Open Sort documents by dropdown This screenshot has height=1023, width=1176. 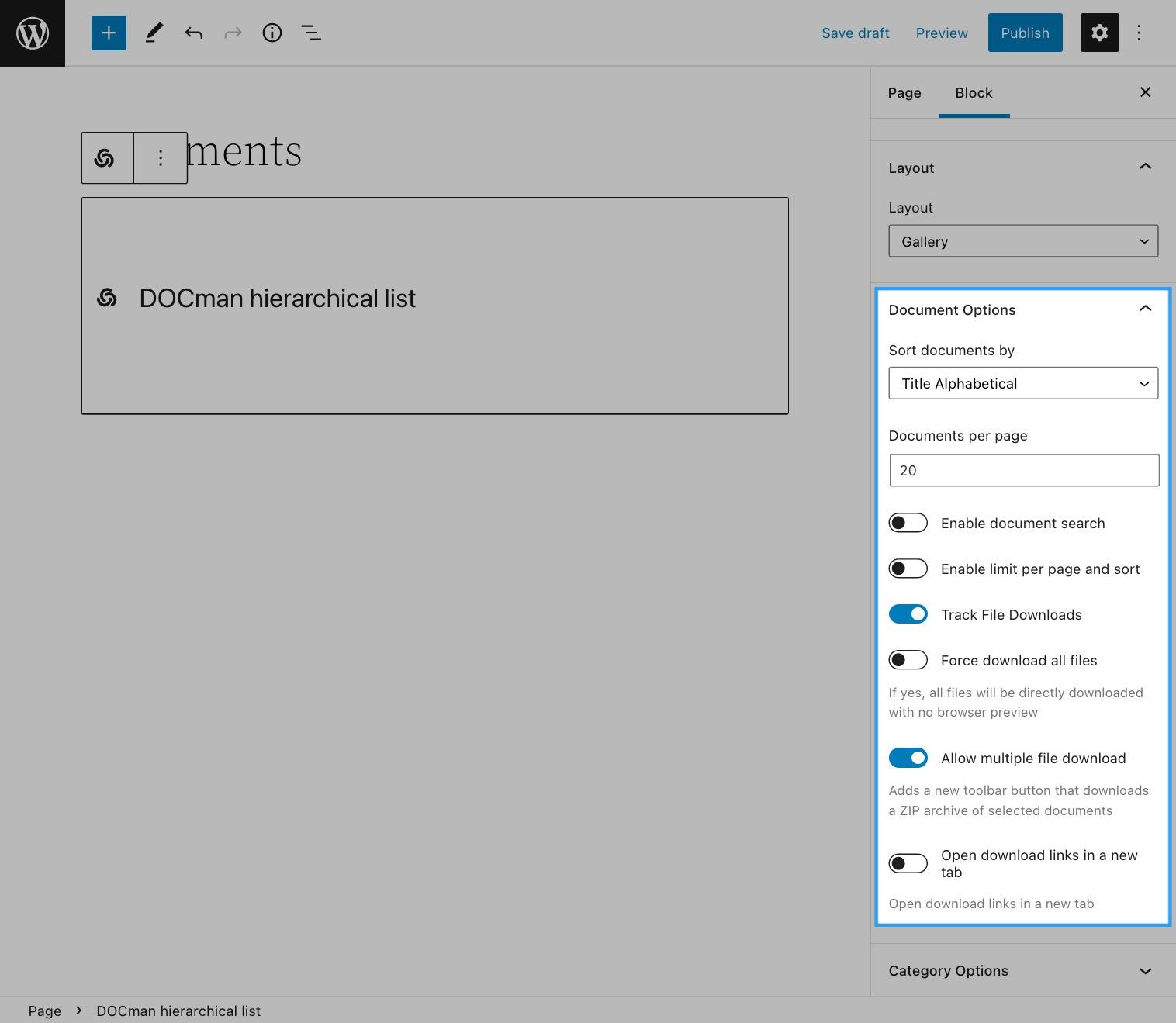coord(1022,384)
